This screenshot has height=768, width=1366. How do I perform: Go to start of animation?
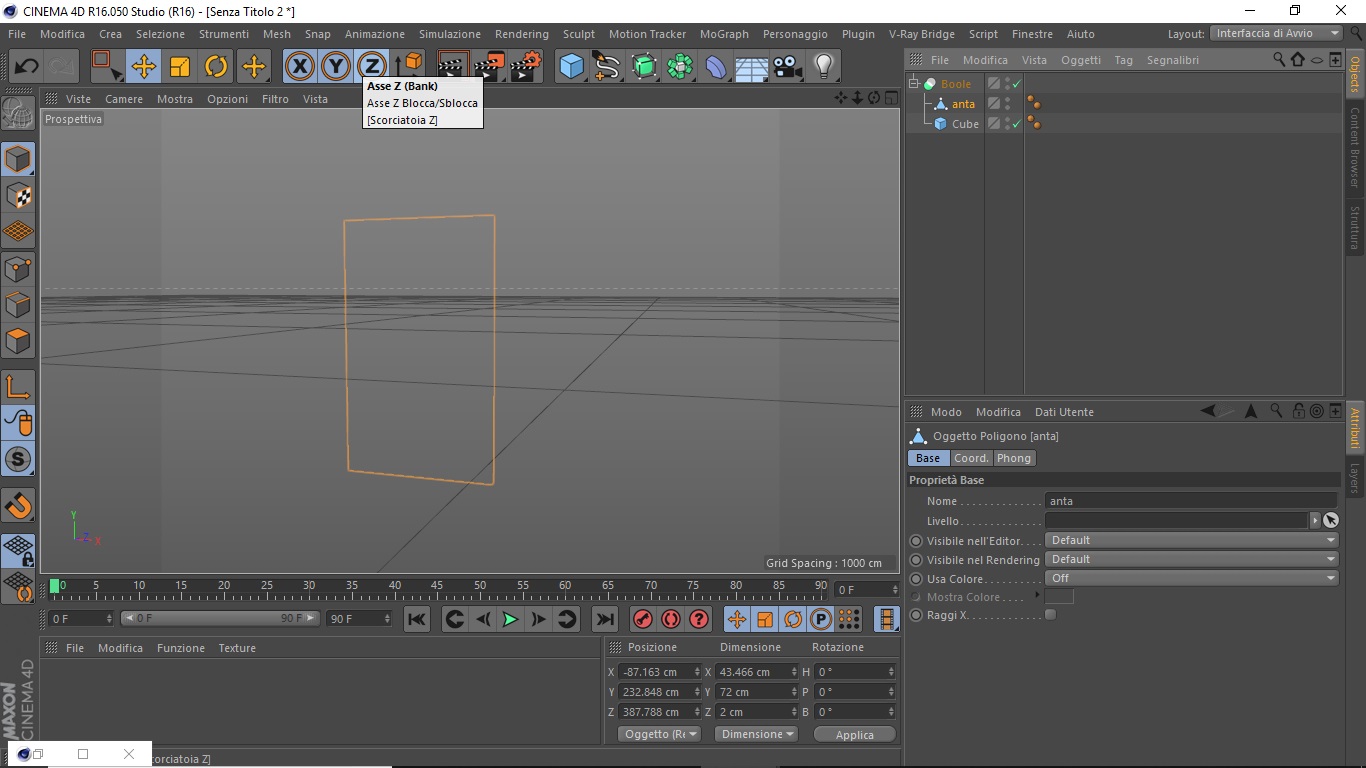417,619
